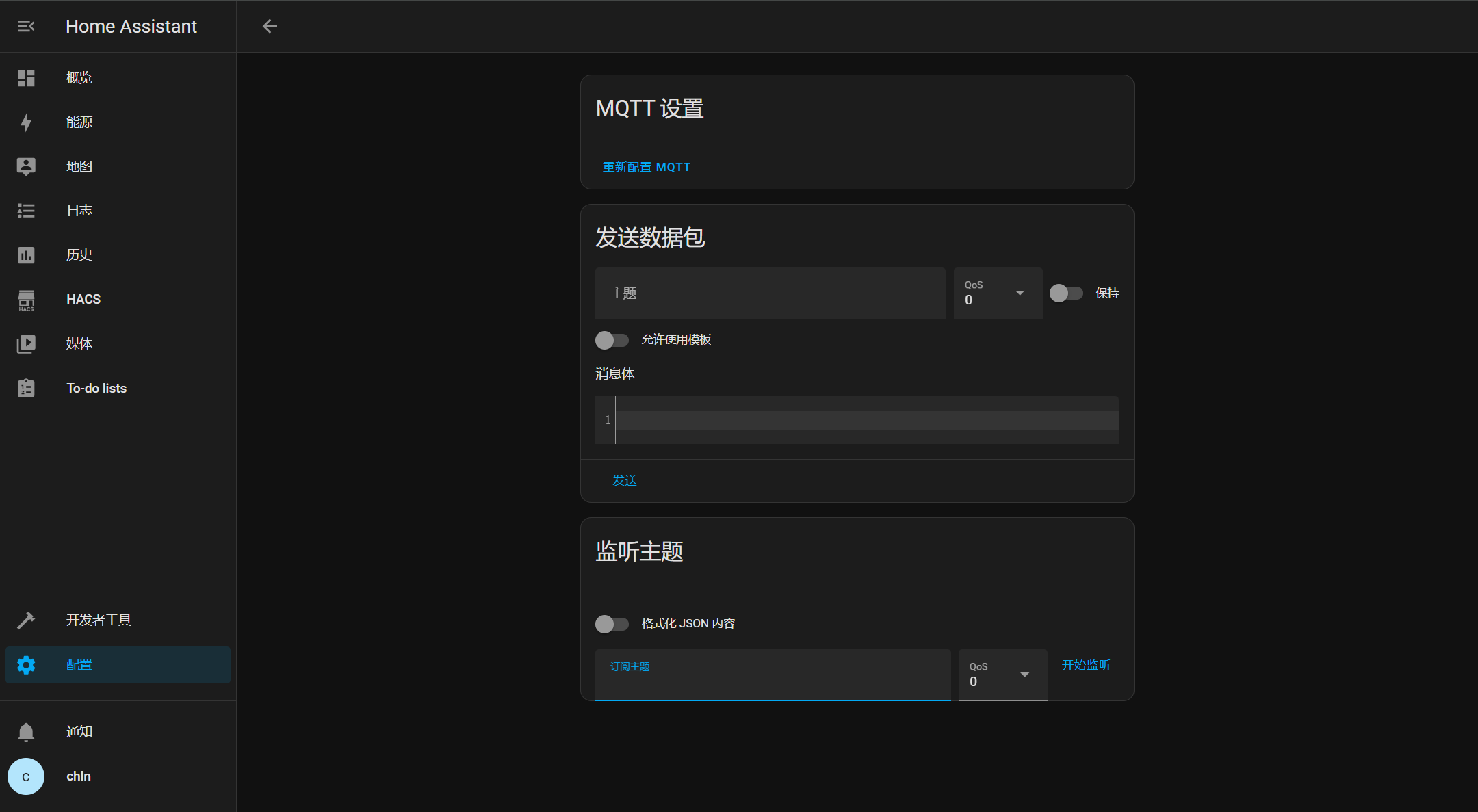Click 开始监听 button
This screenshot has height=812, width=1478.
click(x=1086, y=666)
